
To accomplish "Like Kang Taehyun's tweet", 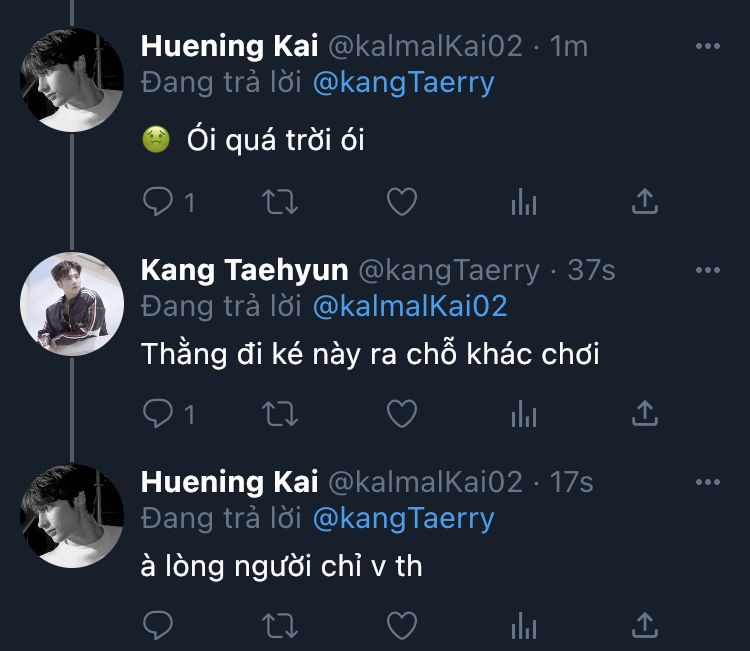I will pos(401,412).
